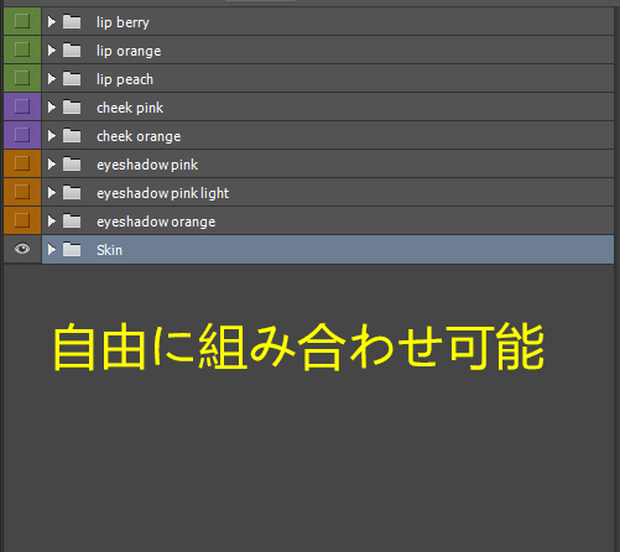The image size is (620, 552).
Task: Show the cheek pink layer group
Action: [x=22, y=106]
